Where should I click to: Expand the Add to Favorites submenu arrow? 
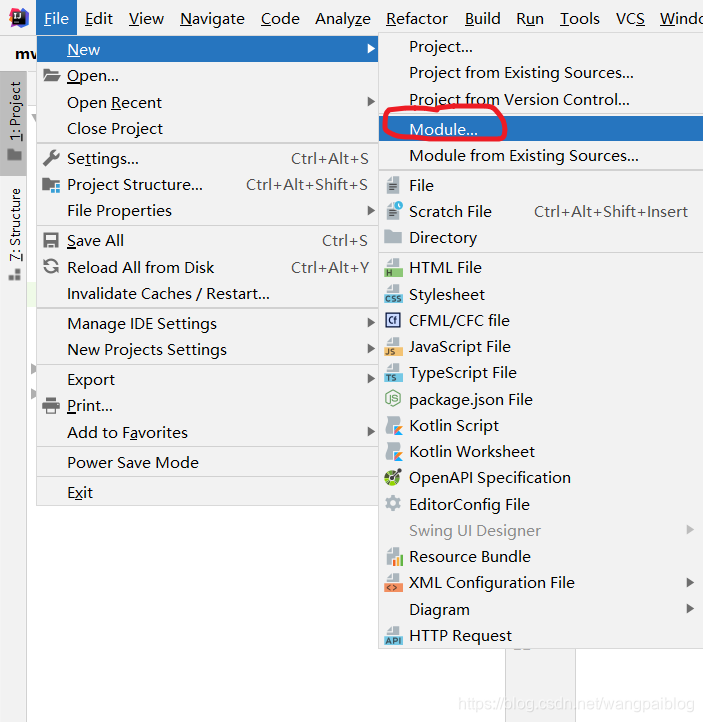click(371, 431)
